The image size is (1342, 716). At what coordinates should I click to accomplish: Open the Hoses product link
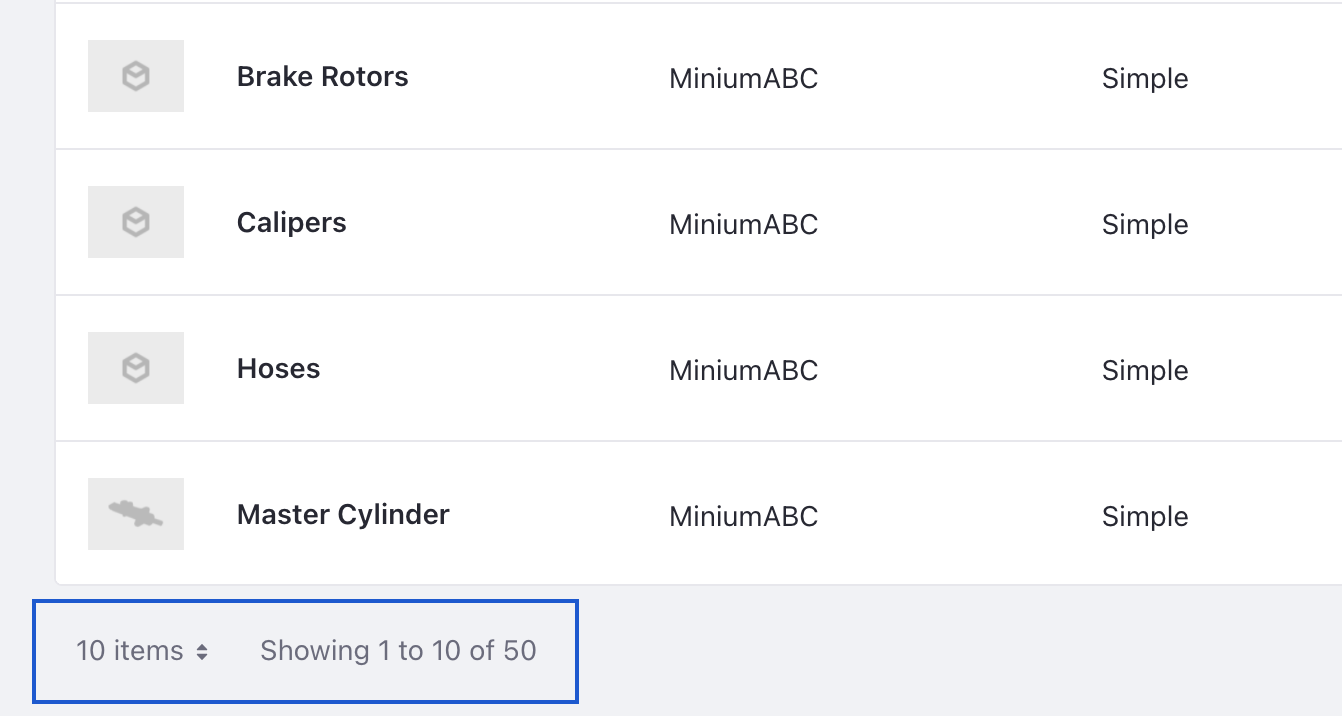pyautogui.click(x=279, y=369)
